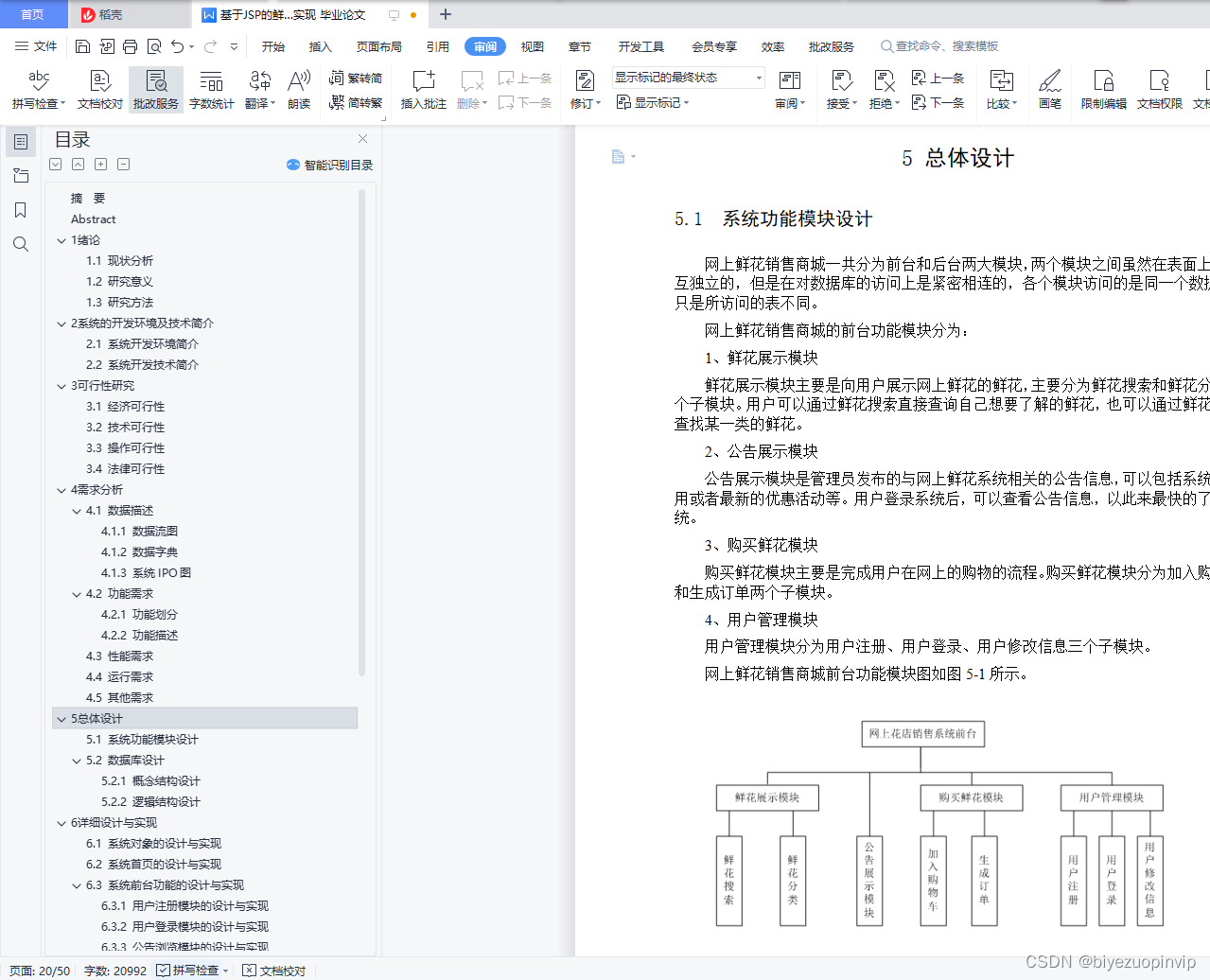
Task: Collapse the 4需求分析 outline node
Action: [x=61, y=490]
